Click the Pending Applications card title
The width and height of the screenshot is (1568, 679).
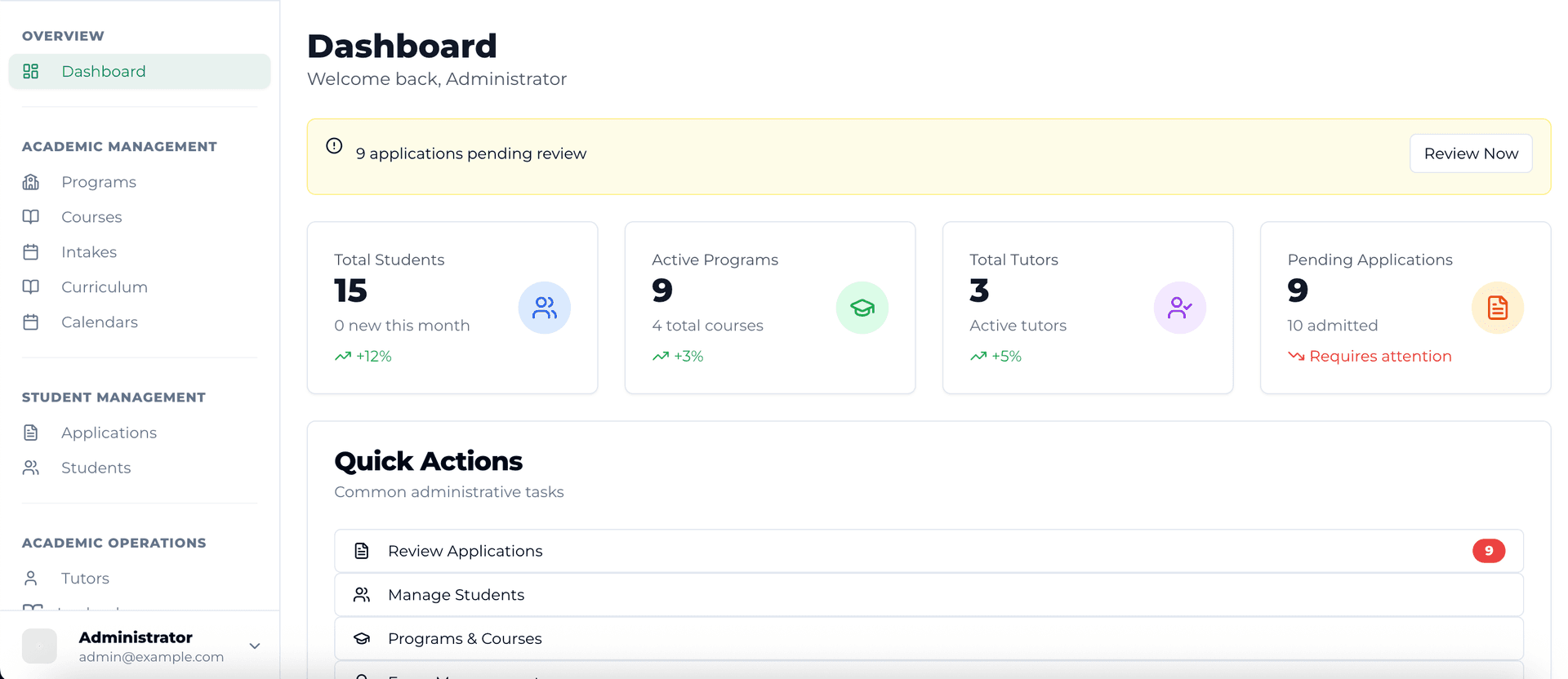pos(1370,260)
